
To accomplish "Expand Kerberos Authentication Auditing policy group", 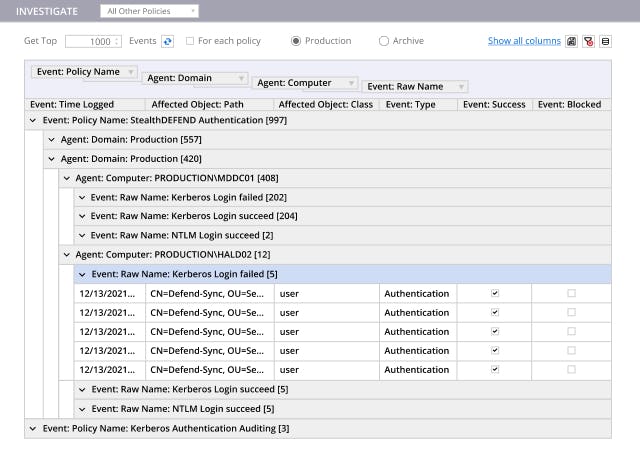I will [x=33, y=428].
